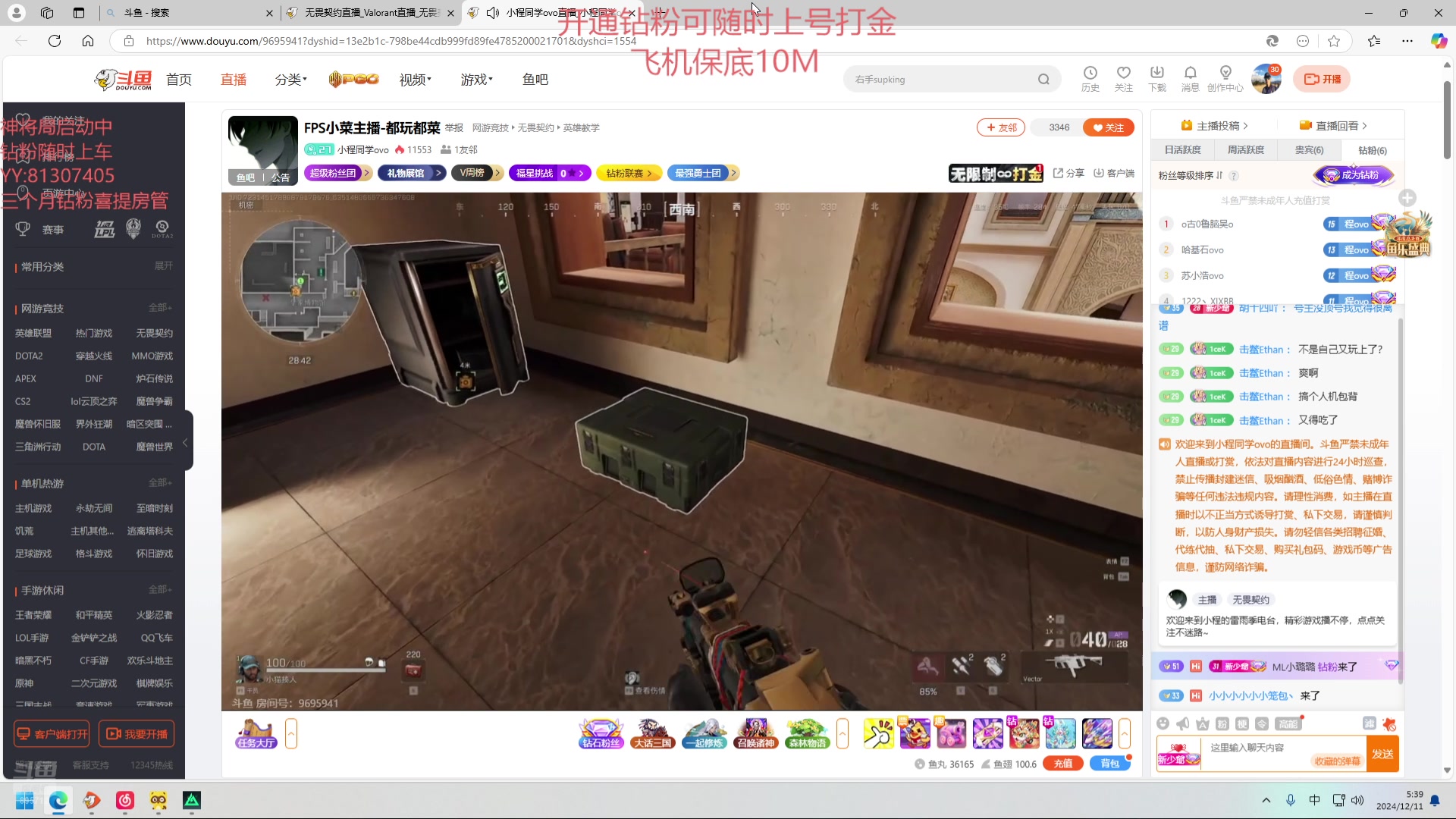Click the 粉 fan badge icon in chat

pyautogui.click(x=1222, y=723)
